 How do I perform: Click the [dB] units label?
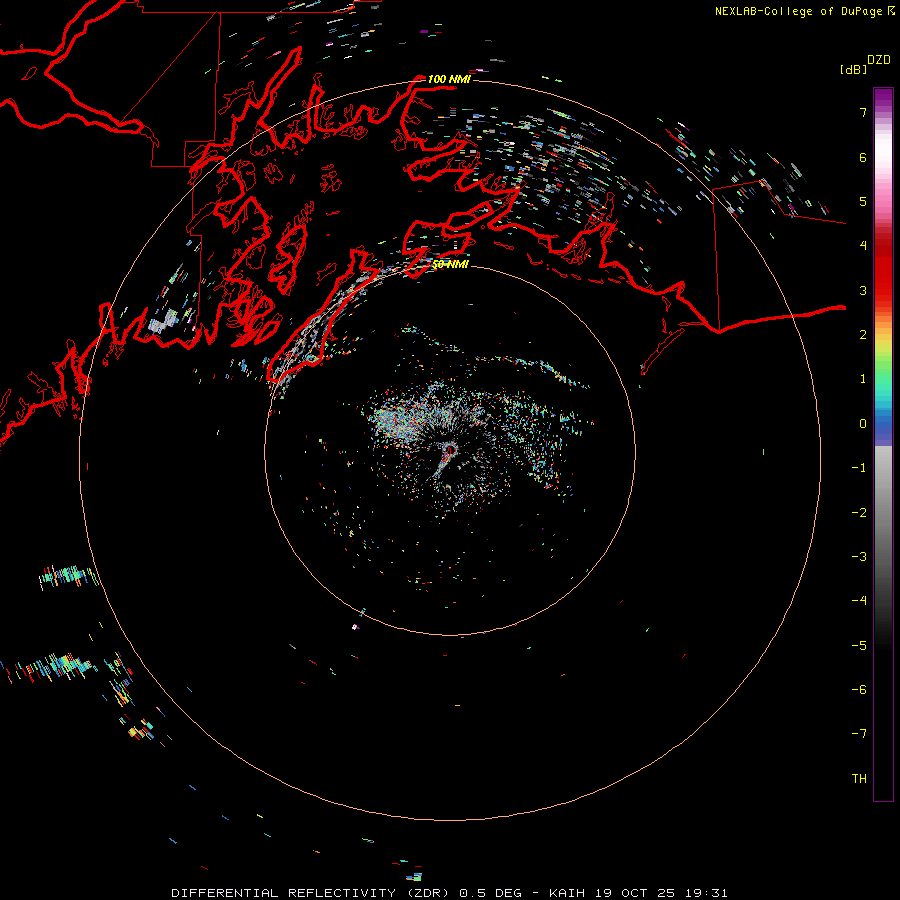coord(853,70)
